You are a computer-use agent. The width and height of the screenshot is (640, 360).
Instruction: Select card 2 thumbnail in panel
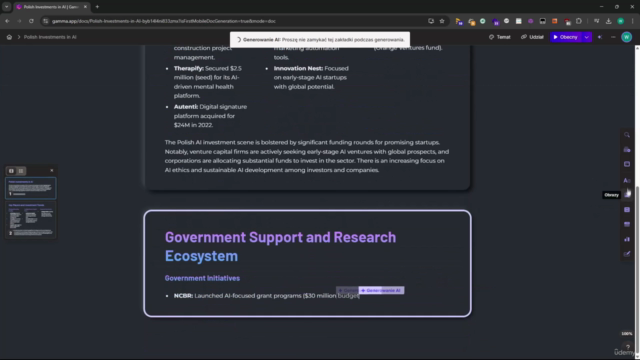[x=31, y=220]
